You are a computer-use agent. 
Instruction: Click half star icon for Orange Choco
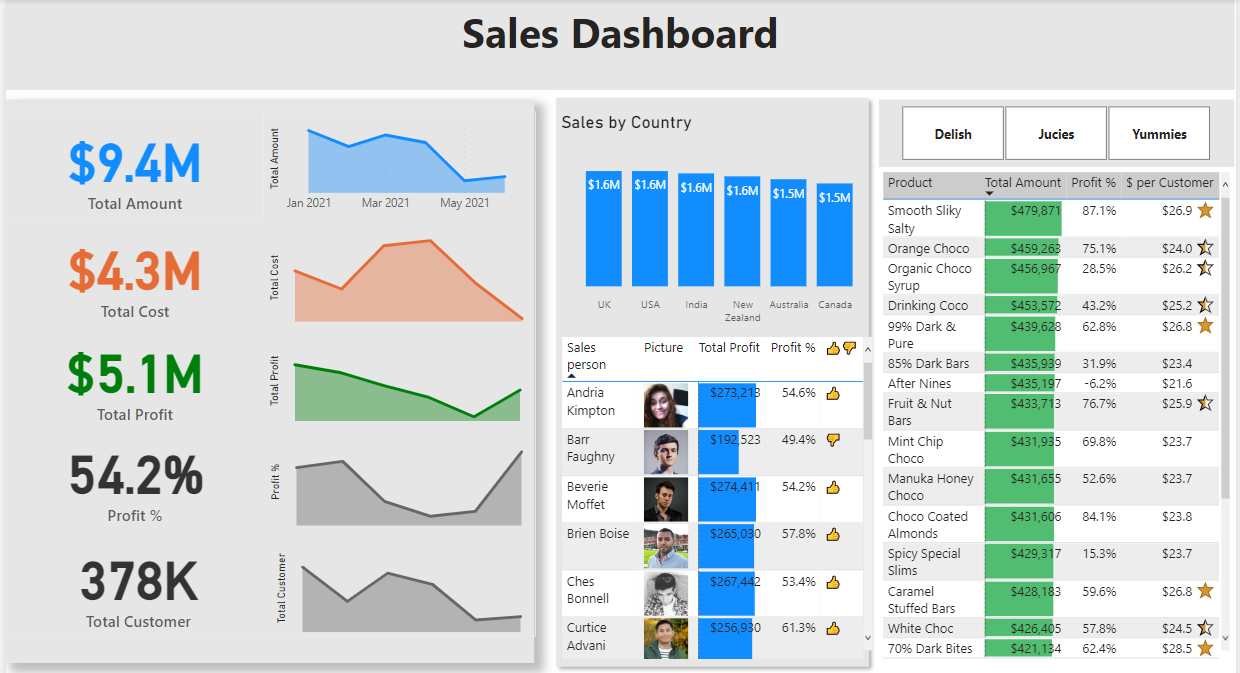point(1205,249)
